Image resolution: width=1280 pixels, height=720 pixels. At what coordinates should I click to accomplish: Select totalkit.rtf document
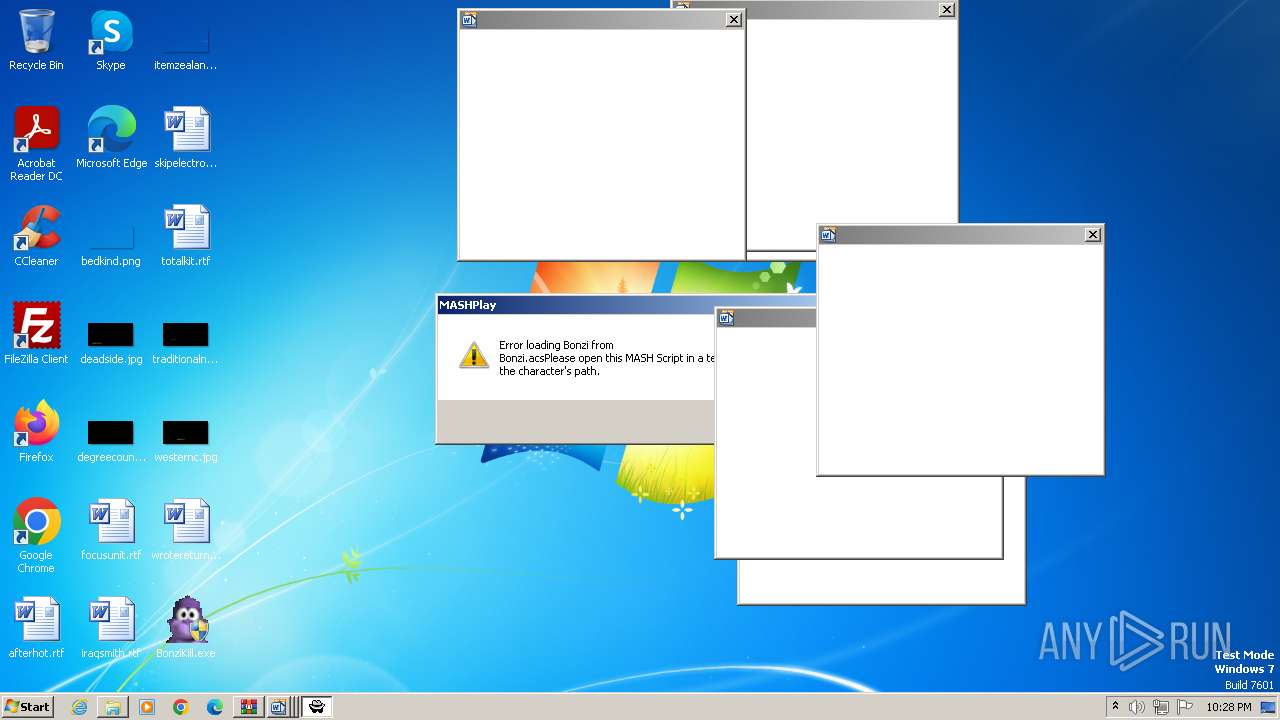tap(185, 236)
